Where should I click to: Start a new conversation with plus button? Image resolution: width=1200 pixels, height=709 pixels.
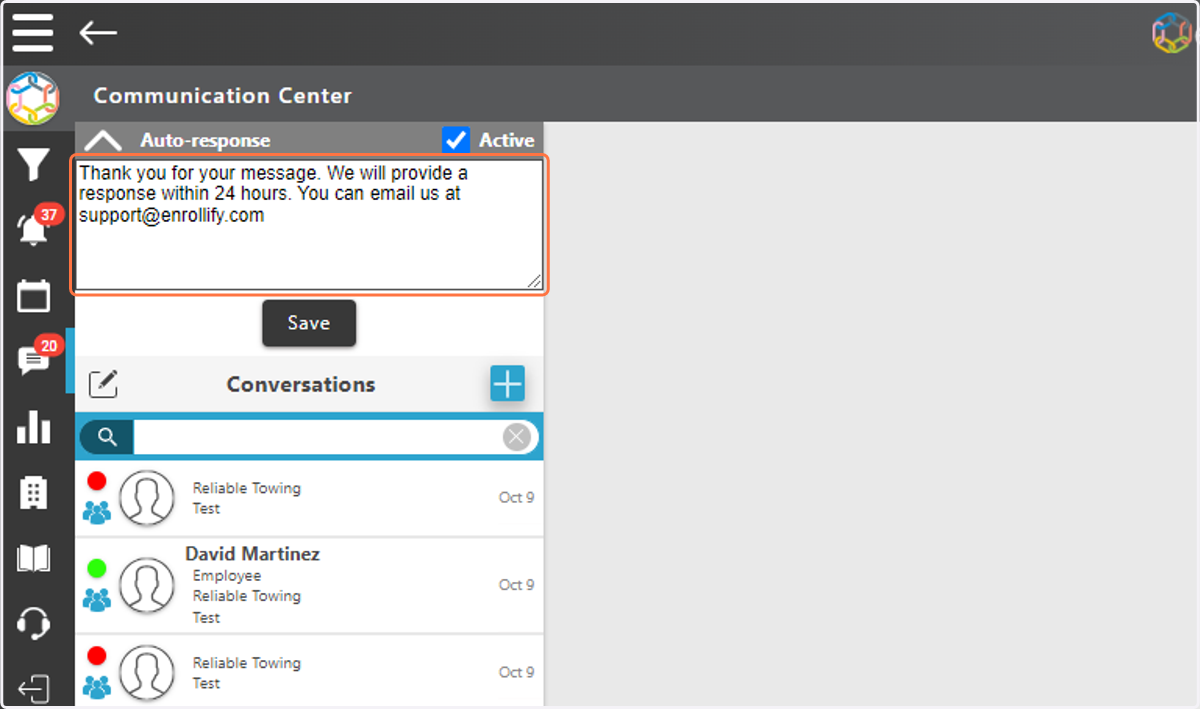507,384
